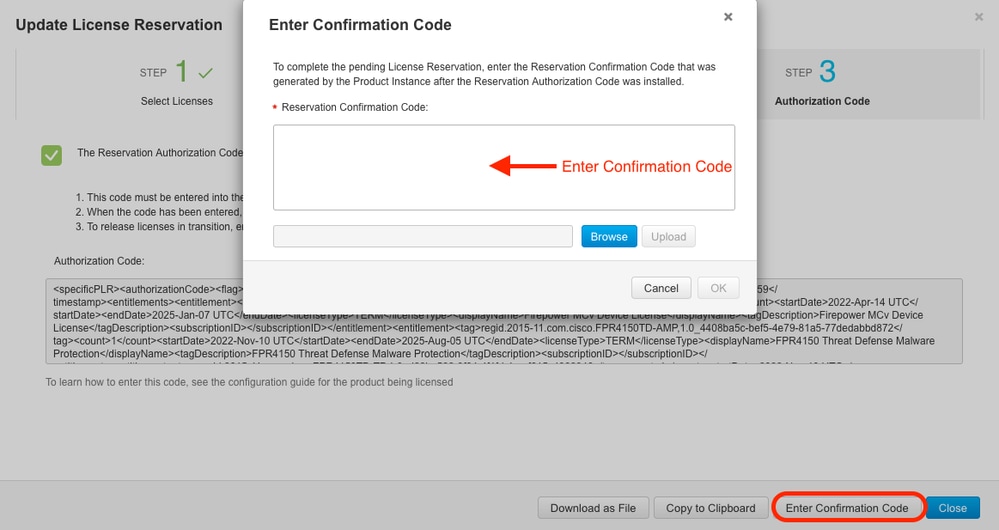This screenshot has width=999, height=530.
Task: Select the large numeral 1 of Step 1
Action: pos(182,71)
